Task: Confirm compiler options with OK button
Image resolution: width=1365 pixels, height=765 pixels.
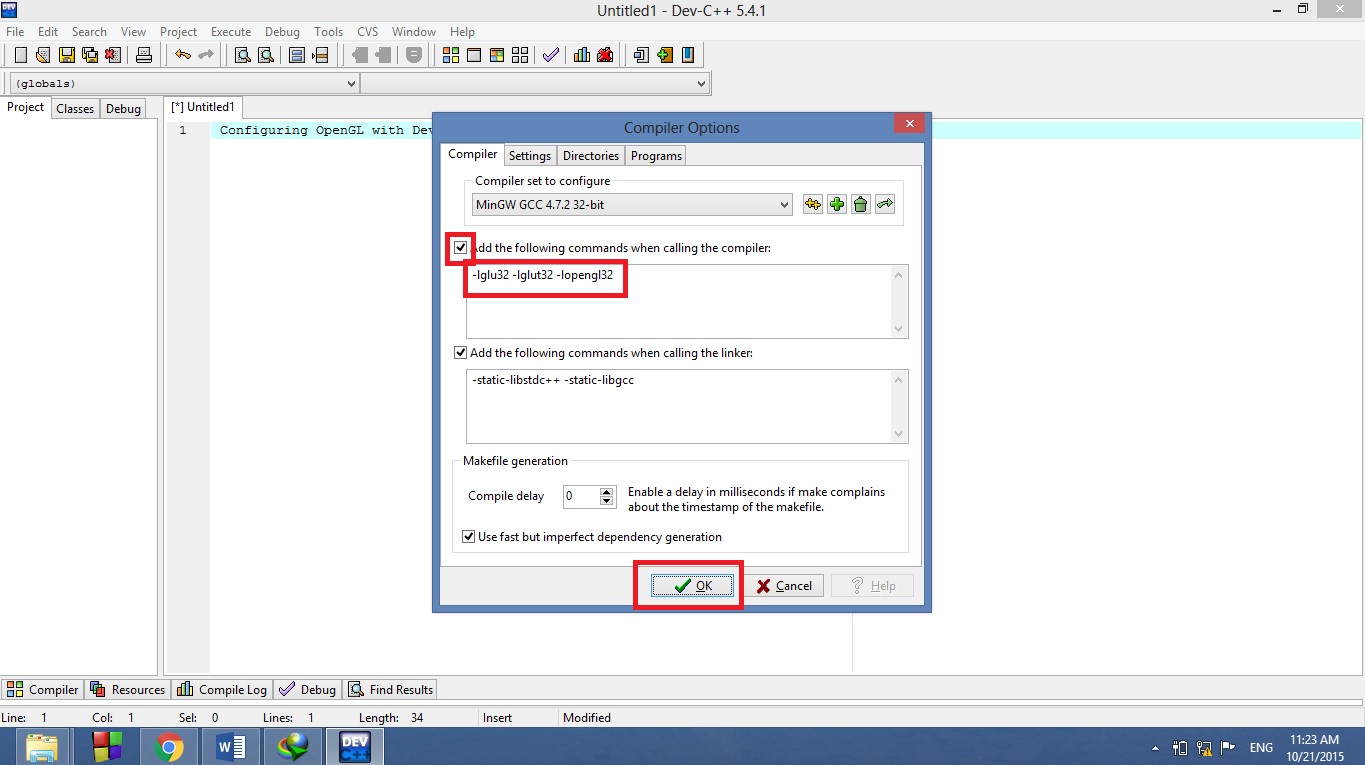Action: coord(692,586)
